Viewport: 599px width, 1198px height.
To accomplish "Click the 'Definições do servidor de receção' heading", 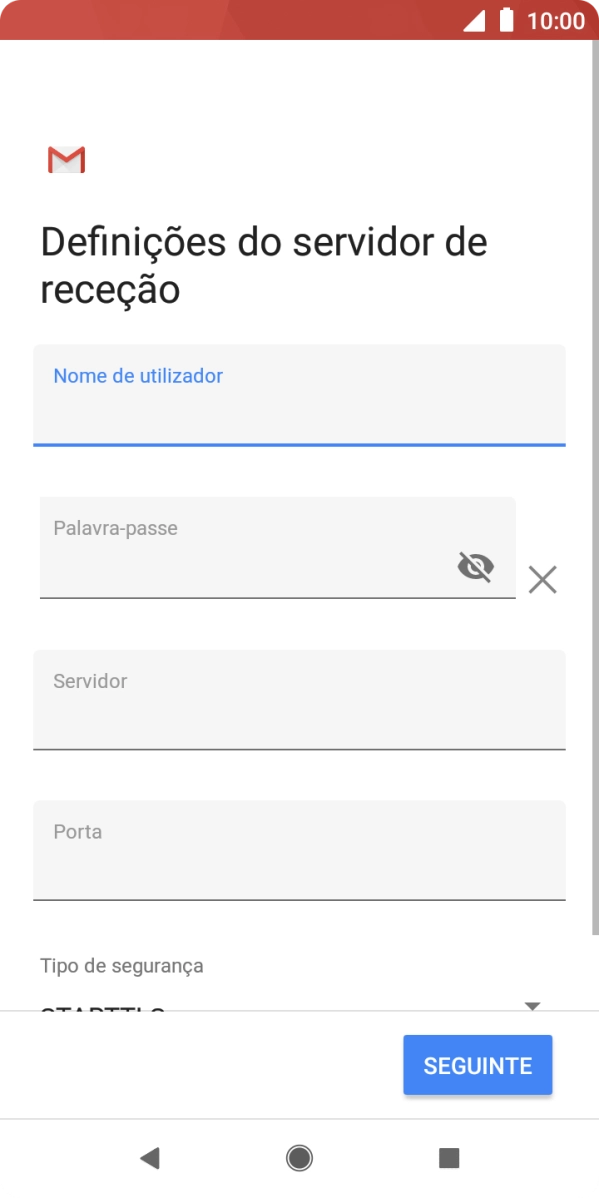I will click(263, 264).
